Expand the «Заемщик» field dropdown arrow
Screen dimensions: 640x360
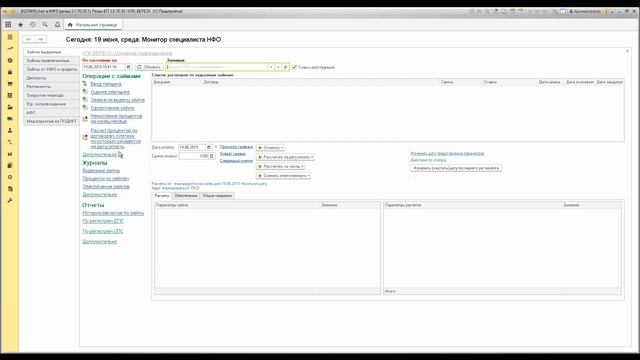[x=271, y=67]
